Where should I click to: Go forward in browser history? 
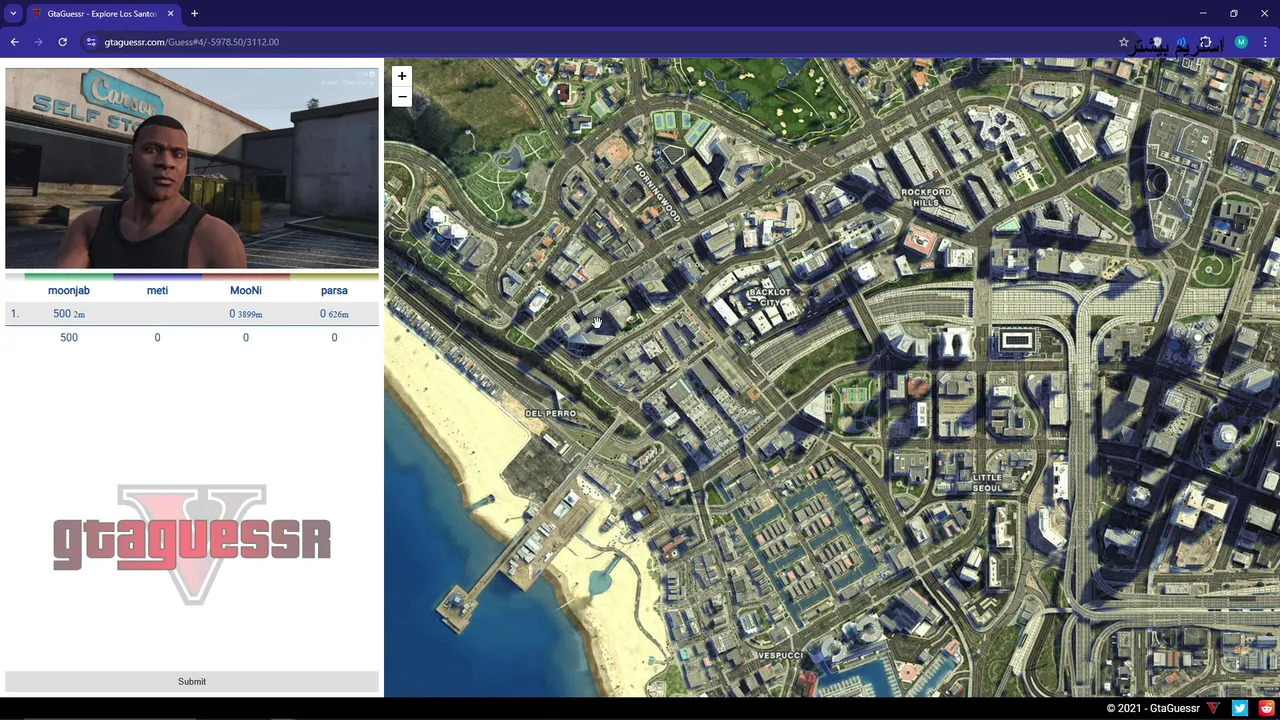point(38,42)
